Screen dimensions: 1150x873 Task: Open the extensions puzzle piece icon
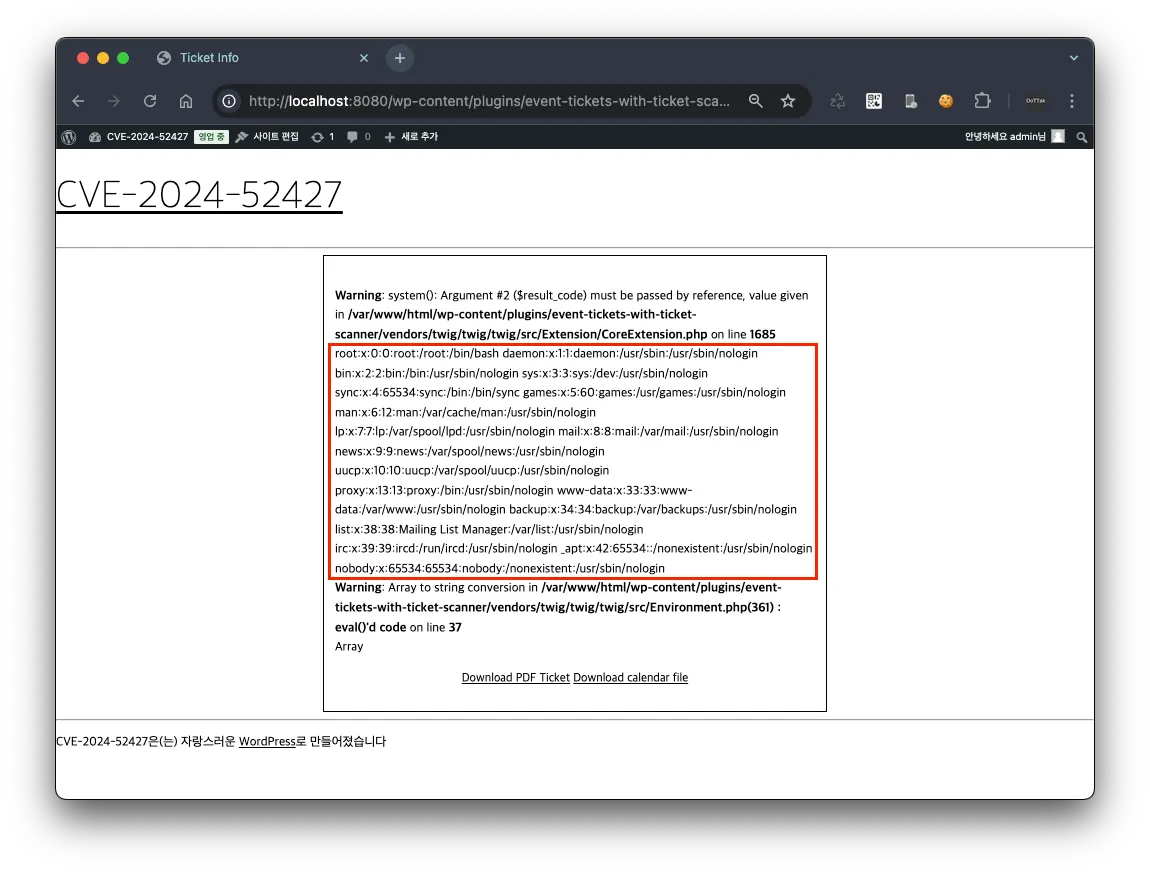coord(982,101)
